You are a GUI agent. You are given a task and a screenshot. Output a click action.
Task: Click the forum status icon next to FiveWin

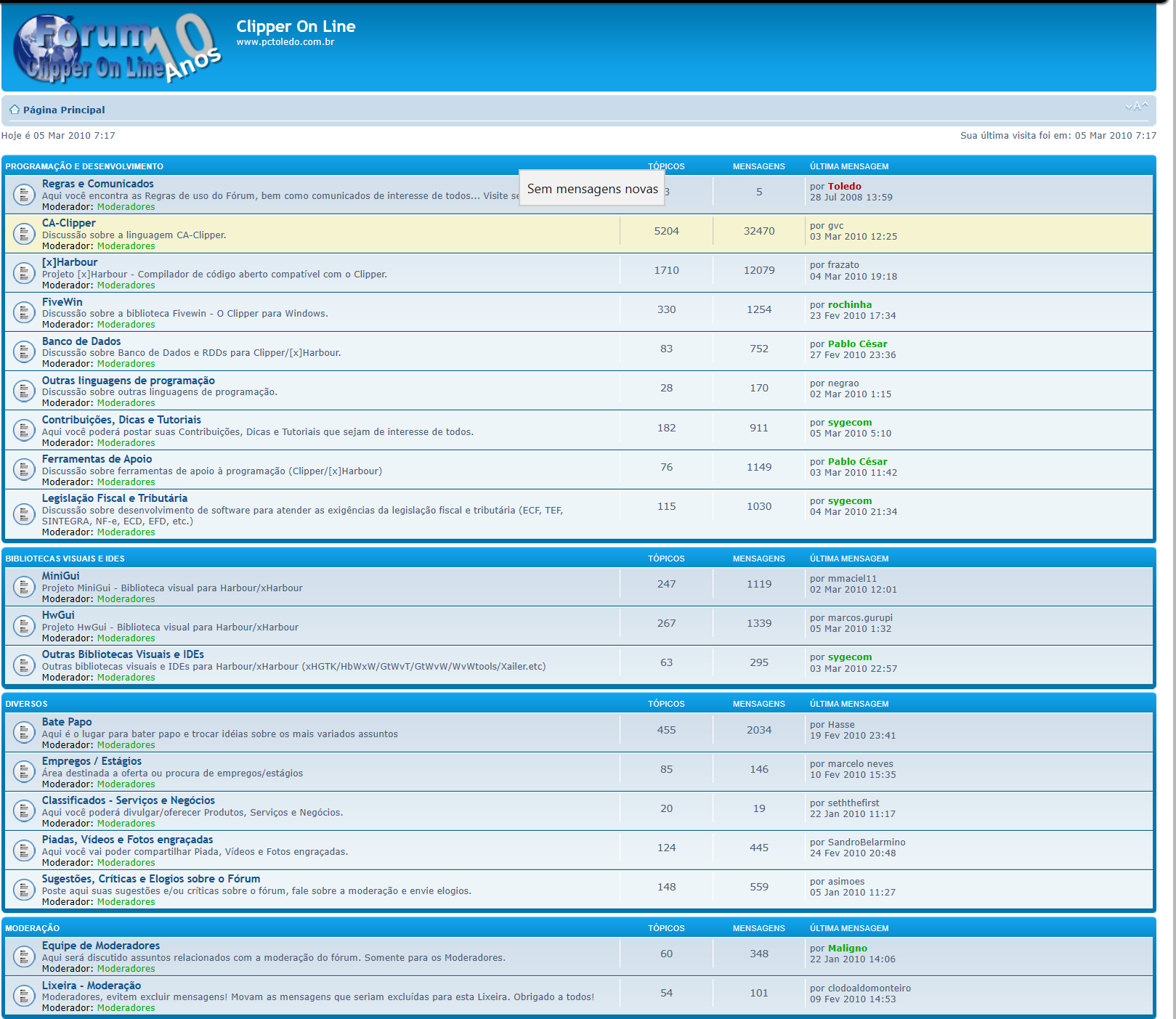click(24, 312)
